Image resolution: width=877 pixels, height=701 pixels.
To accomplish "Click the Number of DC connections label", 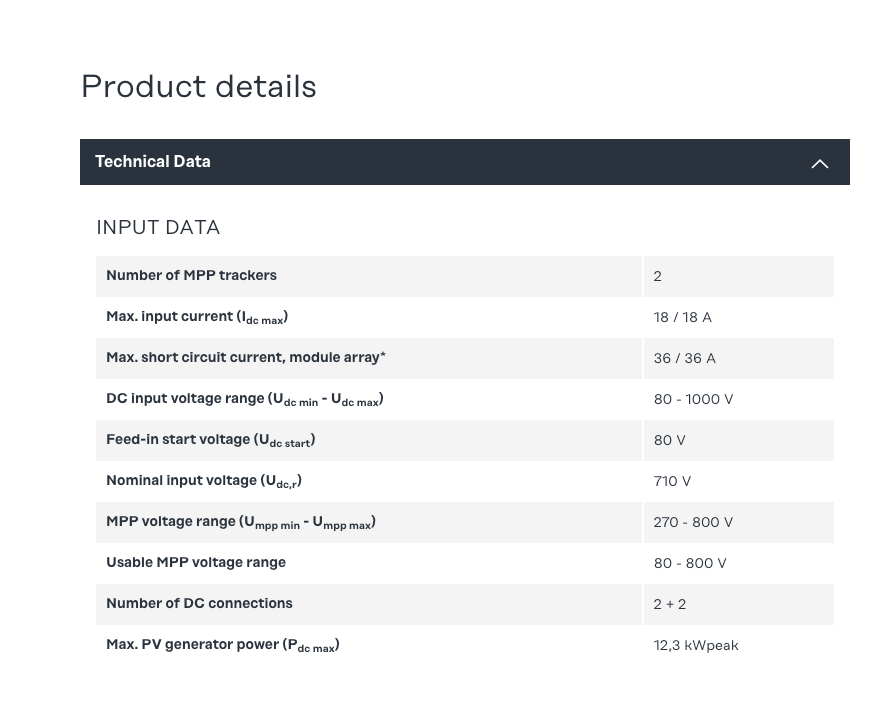I will 199,604.
